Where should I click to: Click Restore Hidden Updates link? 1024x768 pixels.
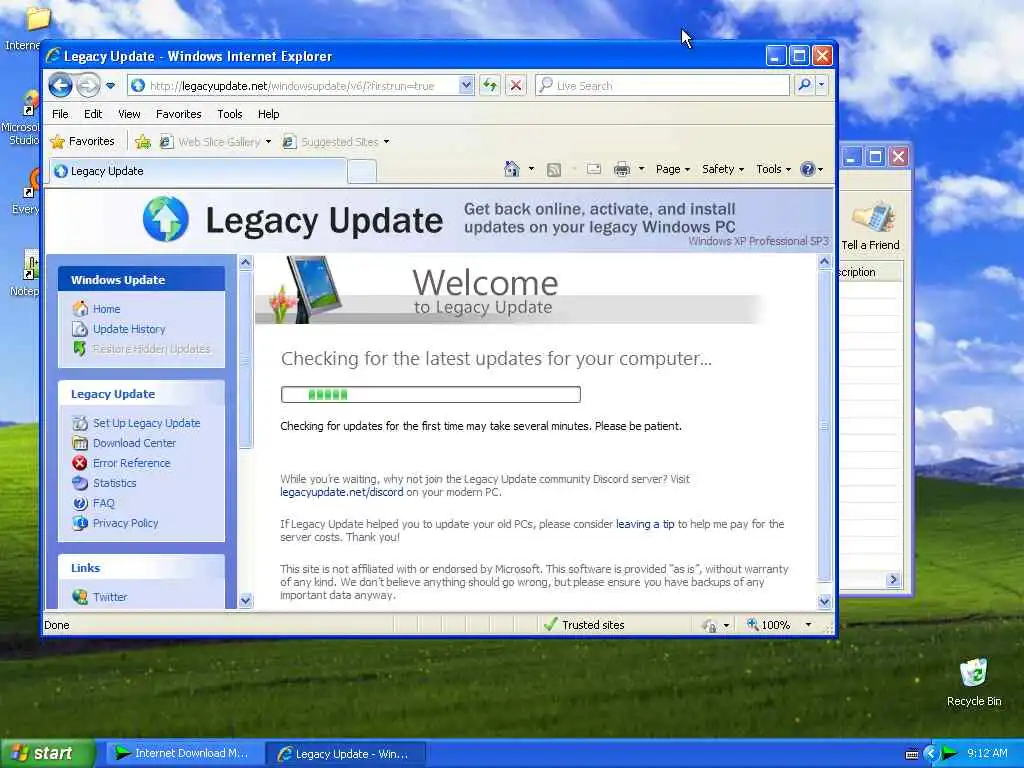(x=152, y=349)
